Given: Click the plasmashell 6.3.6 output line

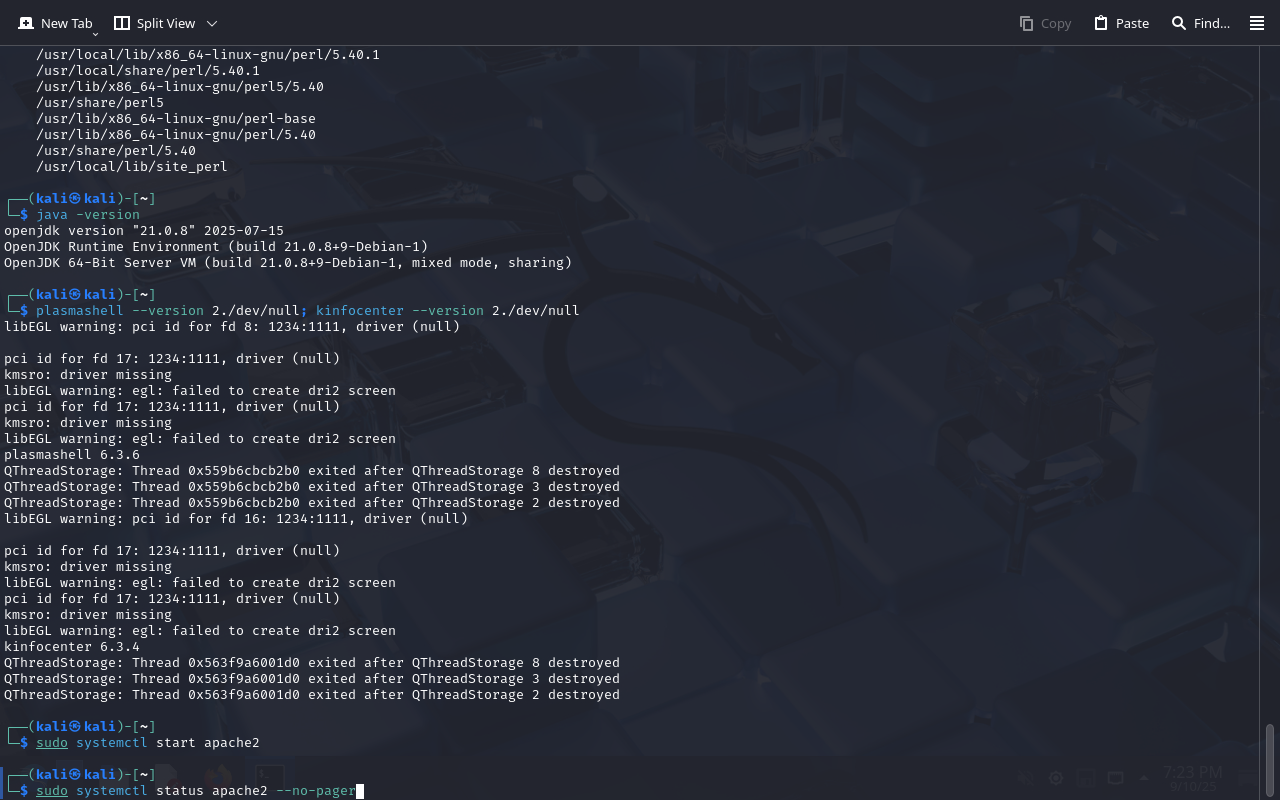Looking at the screenshot, I should (x=72, y=455).
